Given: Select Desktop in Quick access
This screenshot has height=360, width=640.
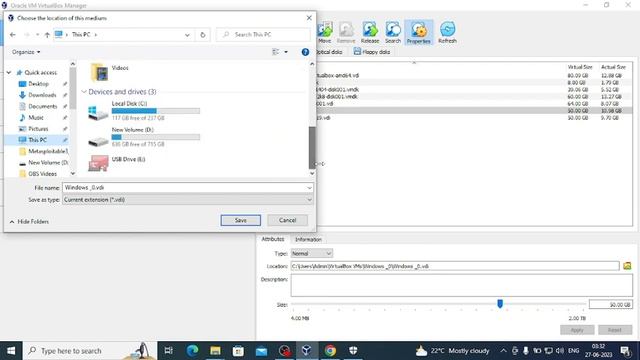Looking at the screenshot, I should click(x=38, y=84).
